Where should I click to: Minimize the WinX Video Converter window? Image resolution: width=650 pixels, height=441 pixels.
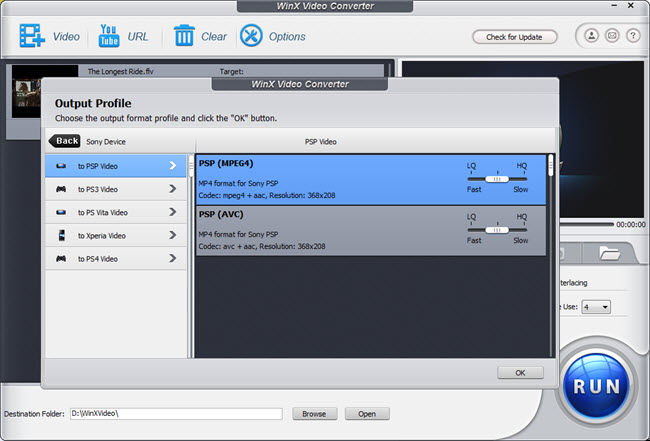[614, 6]
